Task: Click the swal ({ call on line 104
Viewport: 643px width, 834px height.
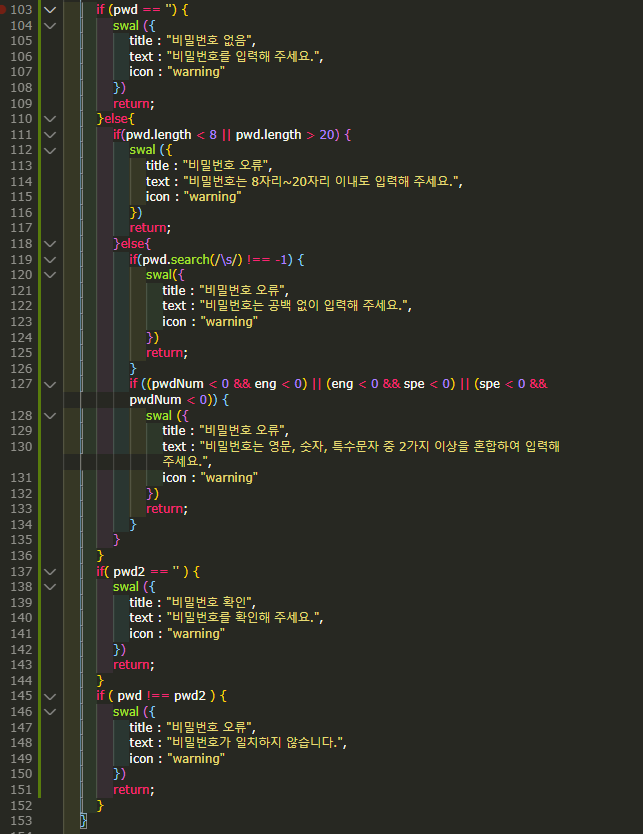Action: pos(134,26)
